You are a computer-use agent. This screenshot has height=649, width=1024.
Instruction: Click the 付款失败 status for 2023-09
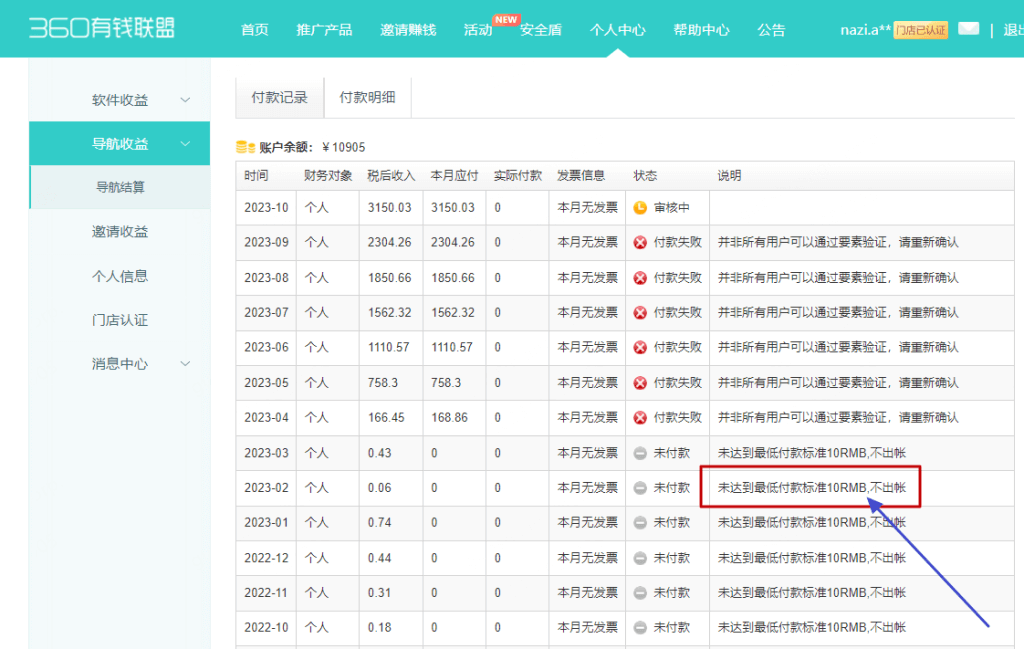pos(678,242)
